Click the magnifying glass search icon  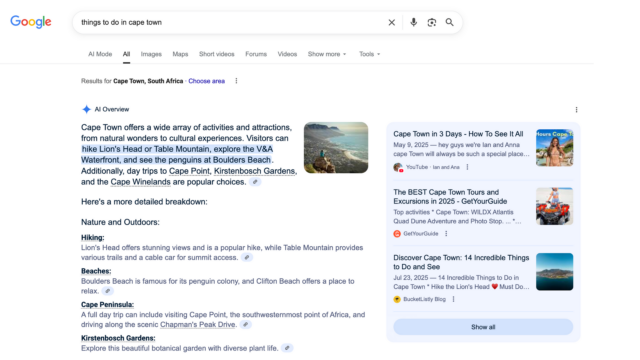point(449,22)
